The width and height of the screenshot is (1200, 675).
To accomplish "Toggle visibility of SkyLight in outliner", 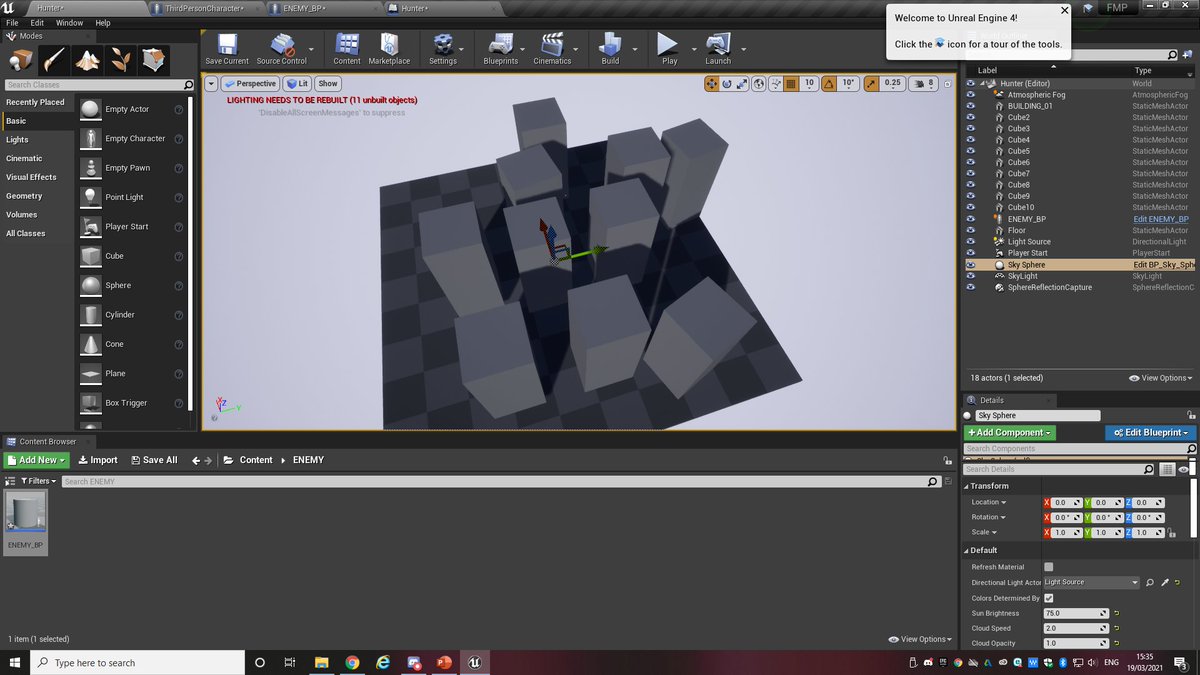I will 970,276.
